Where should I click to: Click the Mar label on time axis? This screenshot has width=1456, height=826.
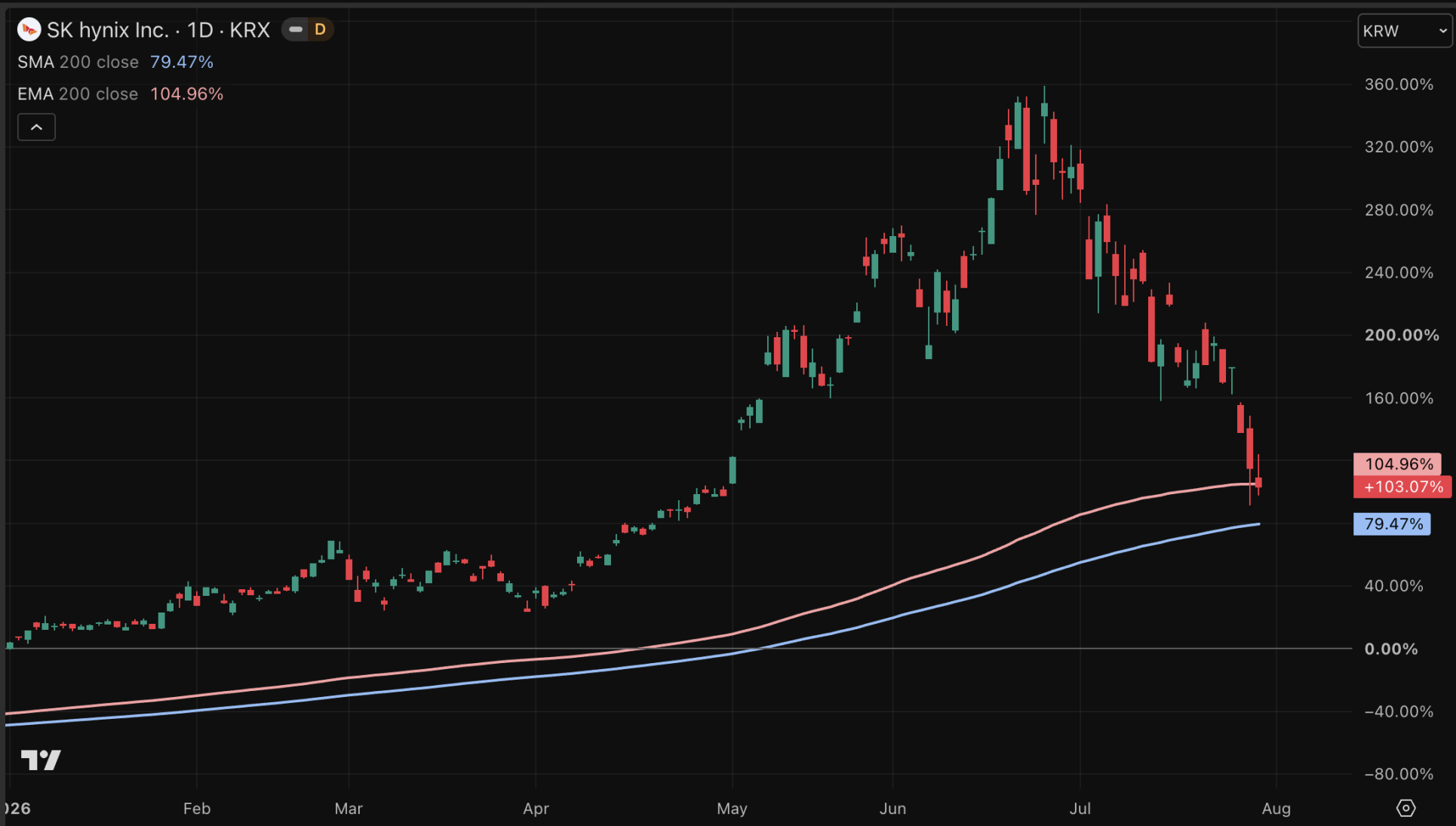coord(349,809)
